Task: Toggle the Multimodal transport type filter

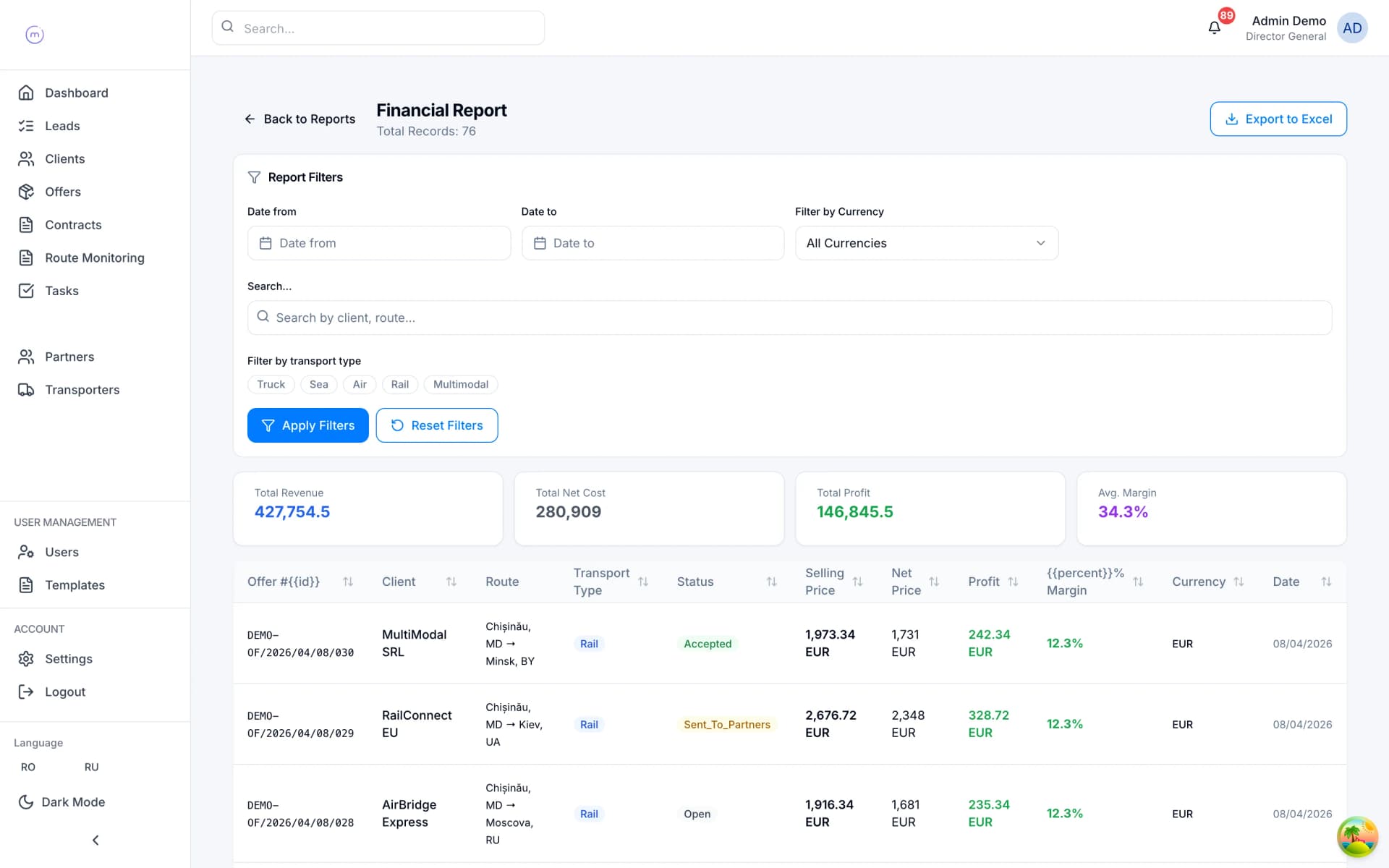Action: (461, 384)
